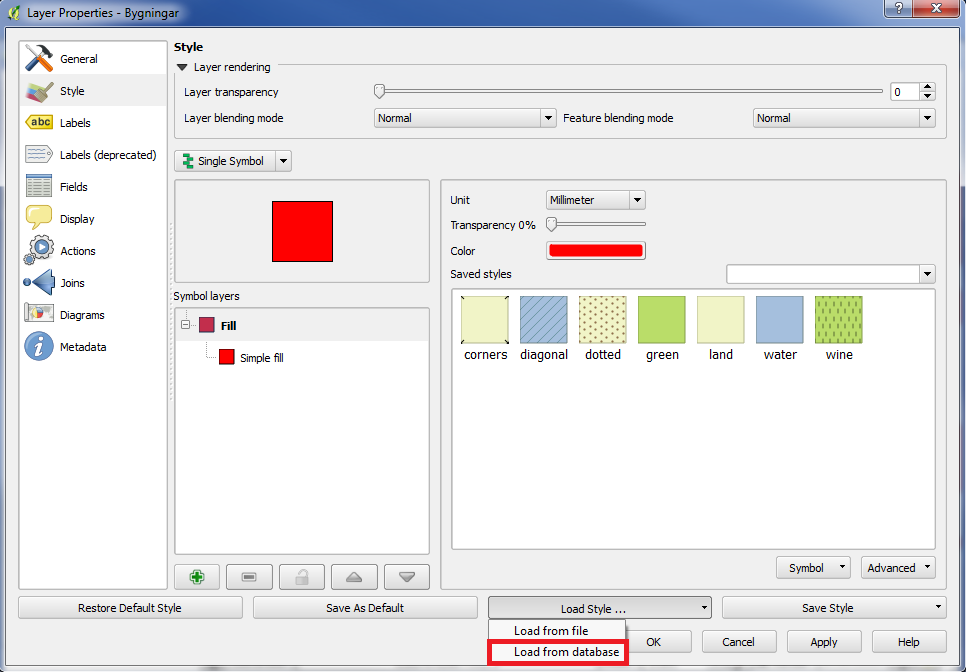Screen dimensions: 966x672
Task: Remove the selected symbol layer
Action: [x=249, y=577]
